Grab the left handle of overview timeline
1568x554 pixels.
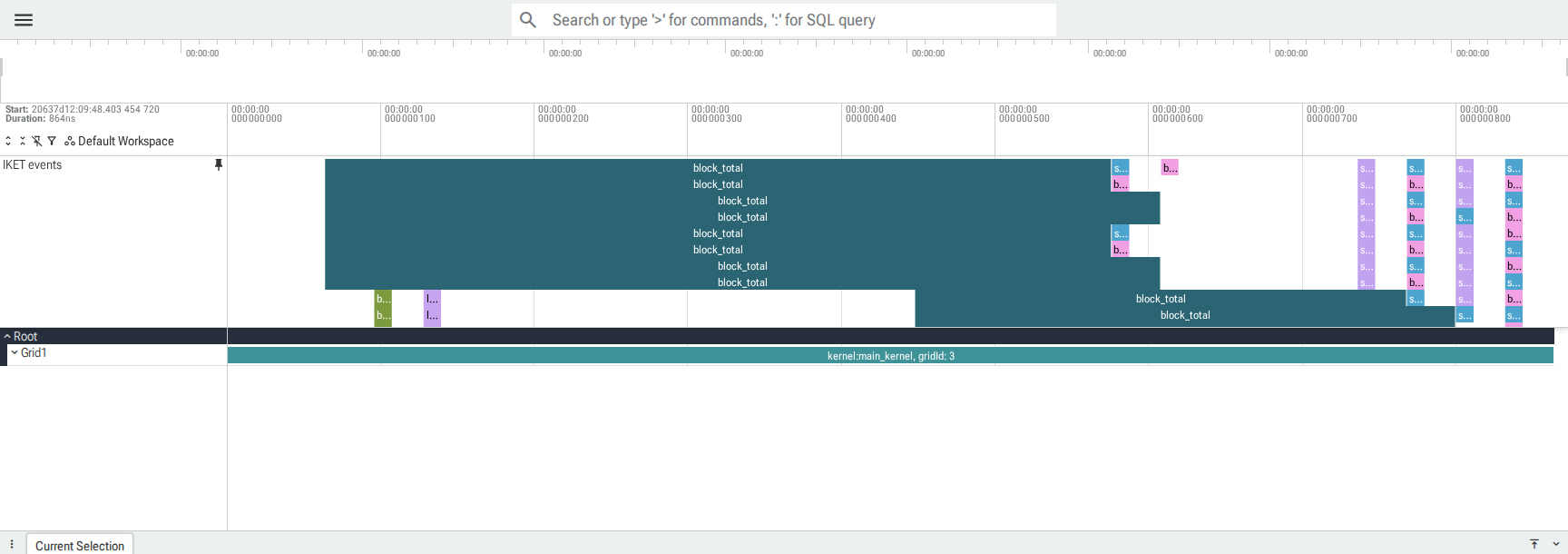click(2, 67)
